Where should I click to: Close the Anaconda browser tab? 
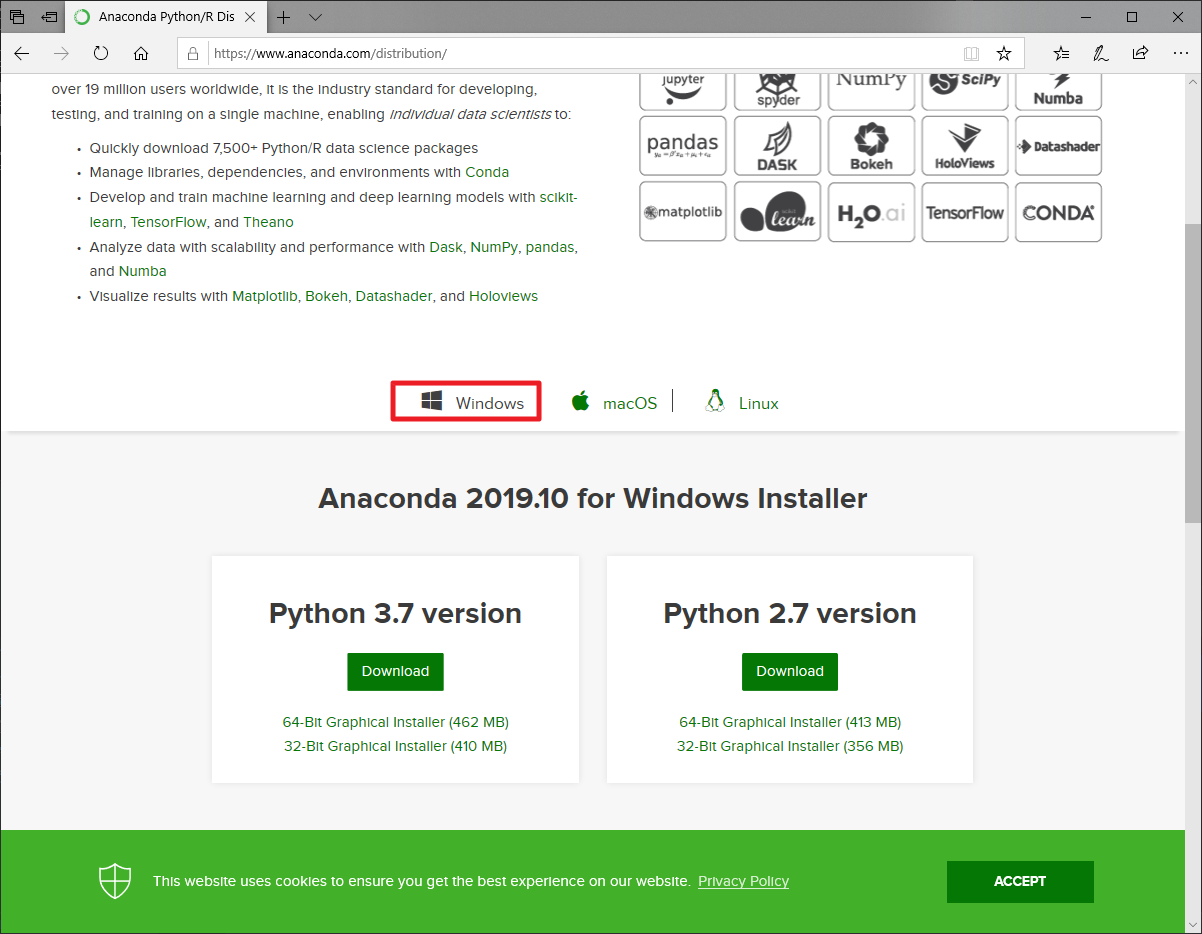(x=251, y=17)
